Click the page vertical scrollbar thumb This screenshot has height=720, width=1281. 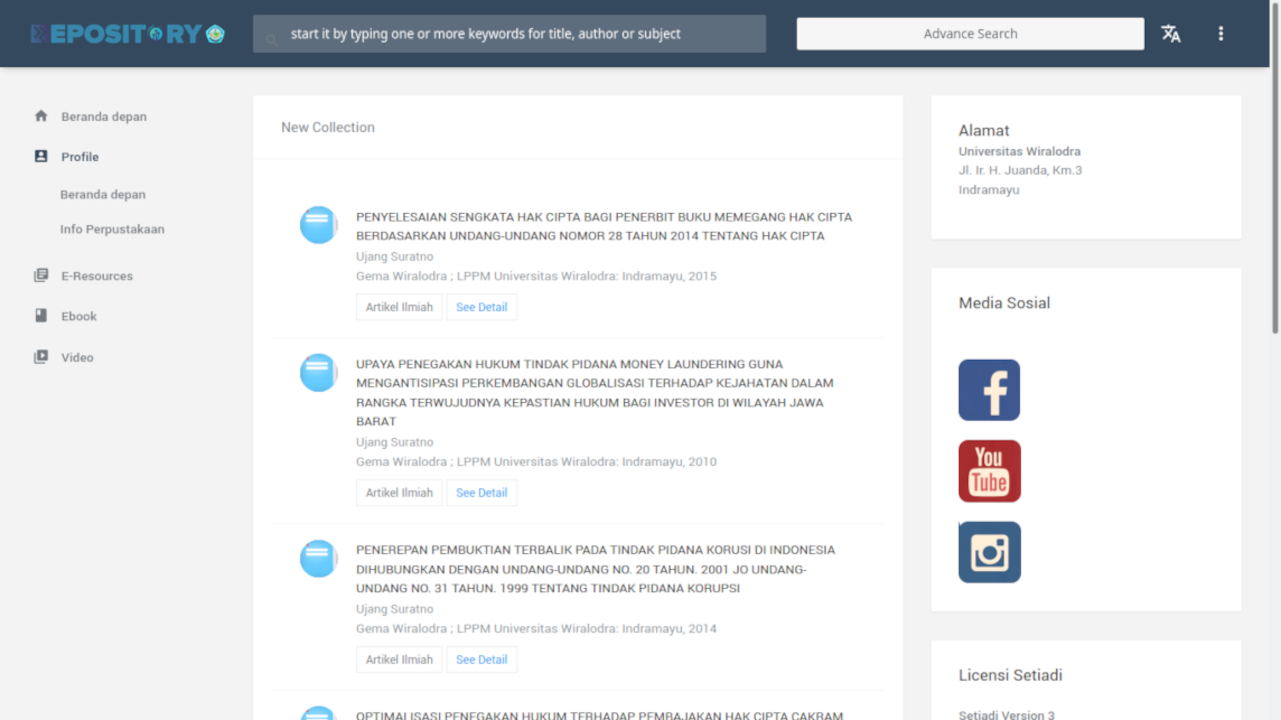[x=1275, y=170]
